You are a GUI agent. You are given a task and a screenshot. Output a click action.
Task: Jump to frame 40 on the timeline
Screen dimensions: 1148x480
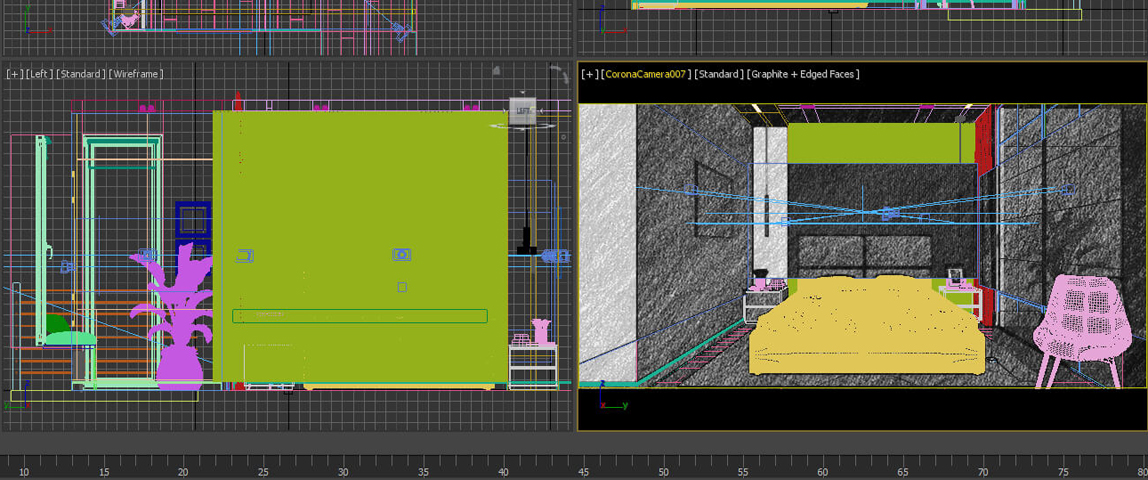coord(503,472)
